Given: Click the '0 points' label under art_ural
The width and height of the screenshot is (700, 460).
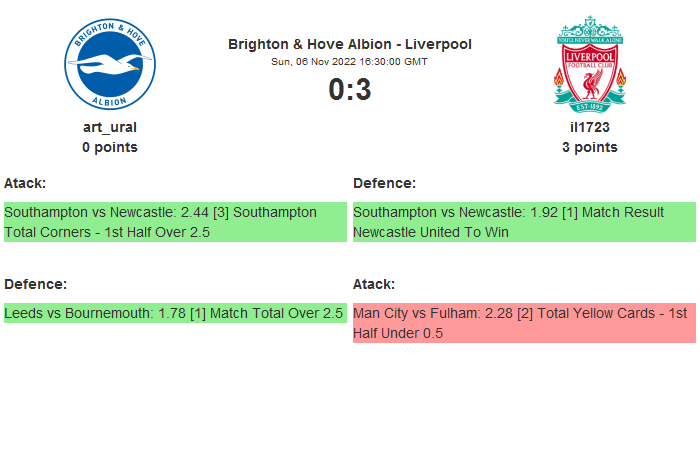Looking at the screenshot, I should click(109, 147).
